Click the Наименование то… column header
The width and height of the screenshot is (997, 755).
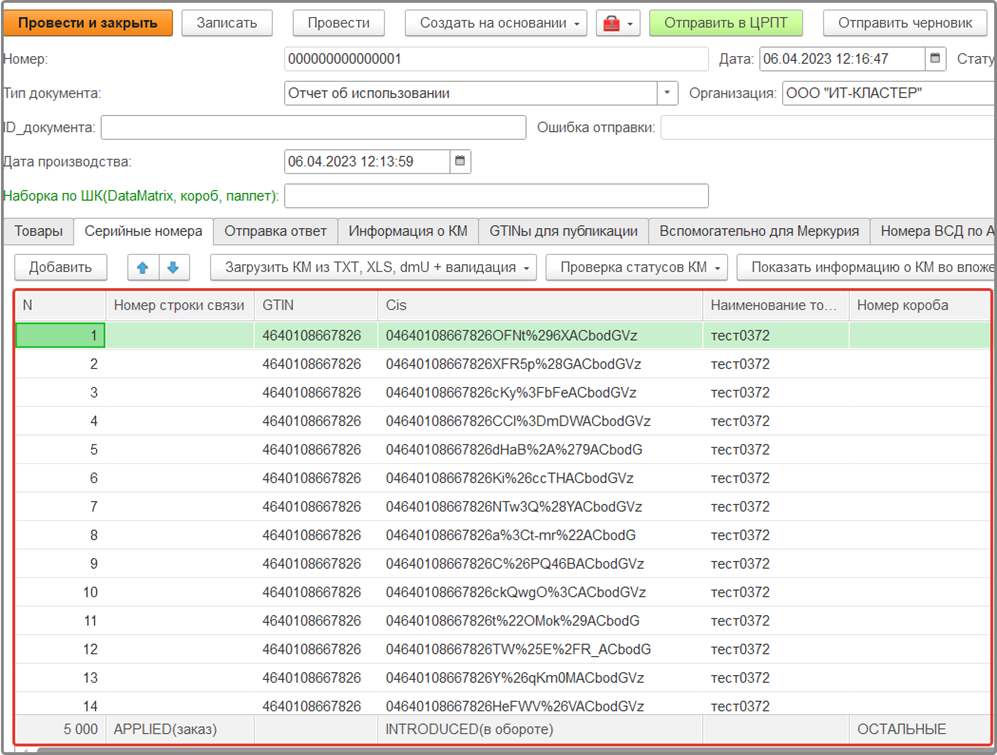tap(776, 305)
